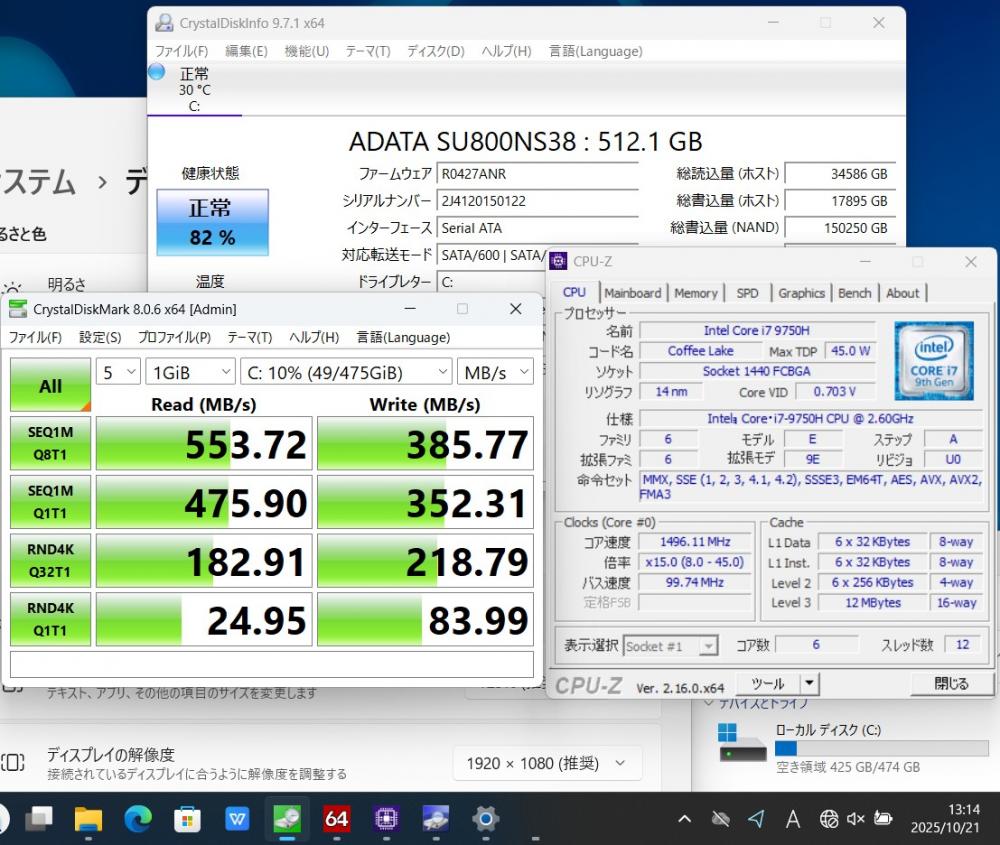Click the red 64 taskbar icon

point(337,819)
